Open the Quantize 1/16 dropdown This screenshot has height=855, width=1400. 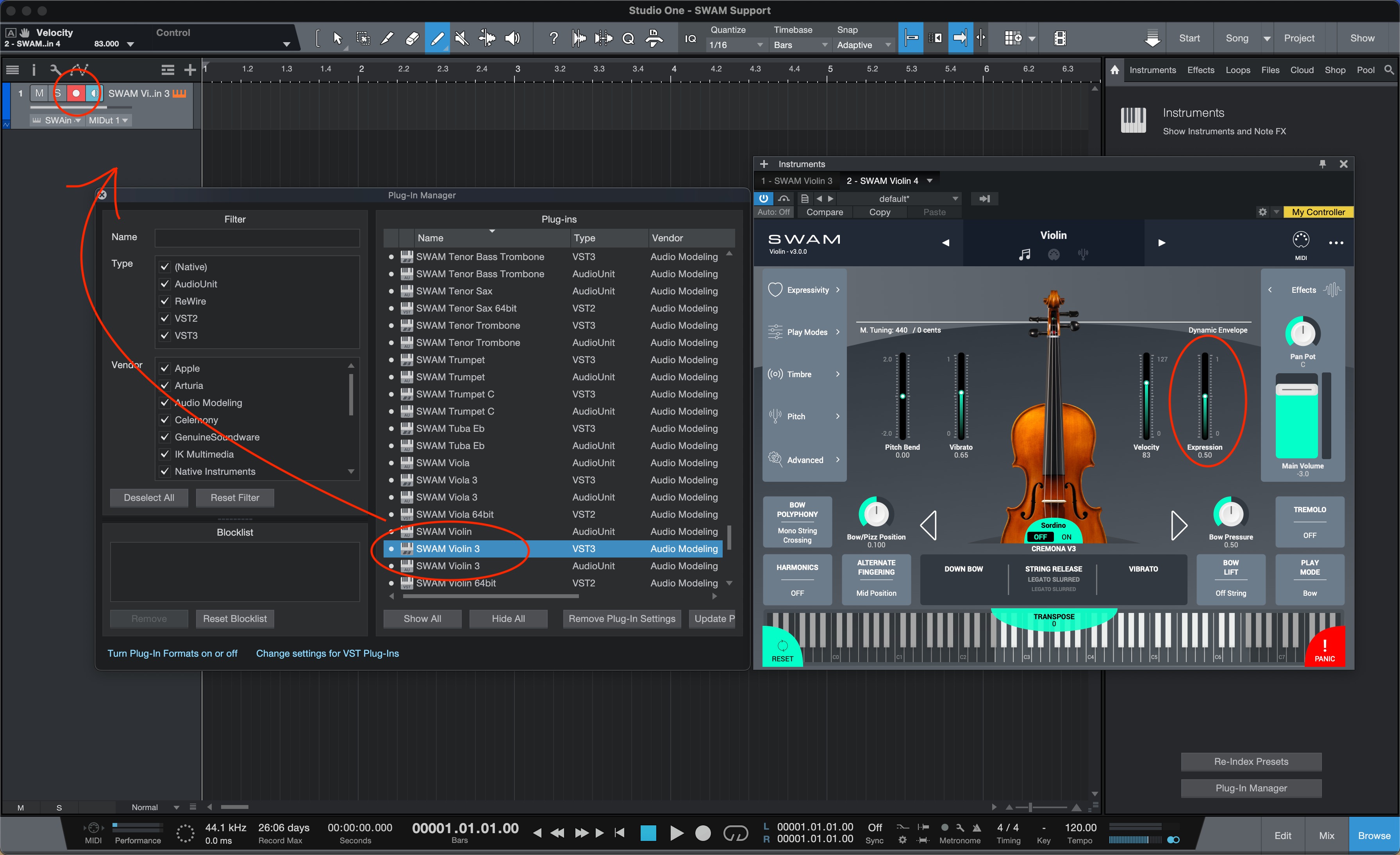pos(735,45)
